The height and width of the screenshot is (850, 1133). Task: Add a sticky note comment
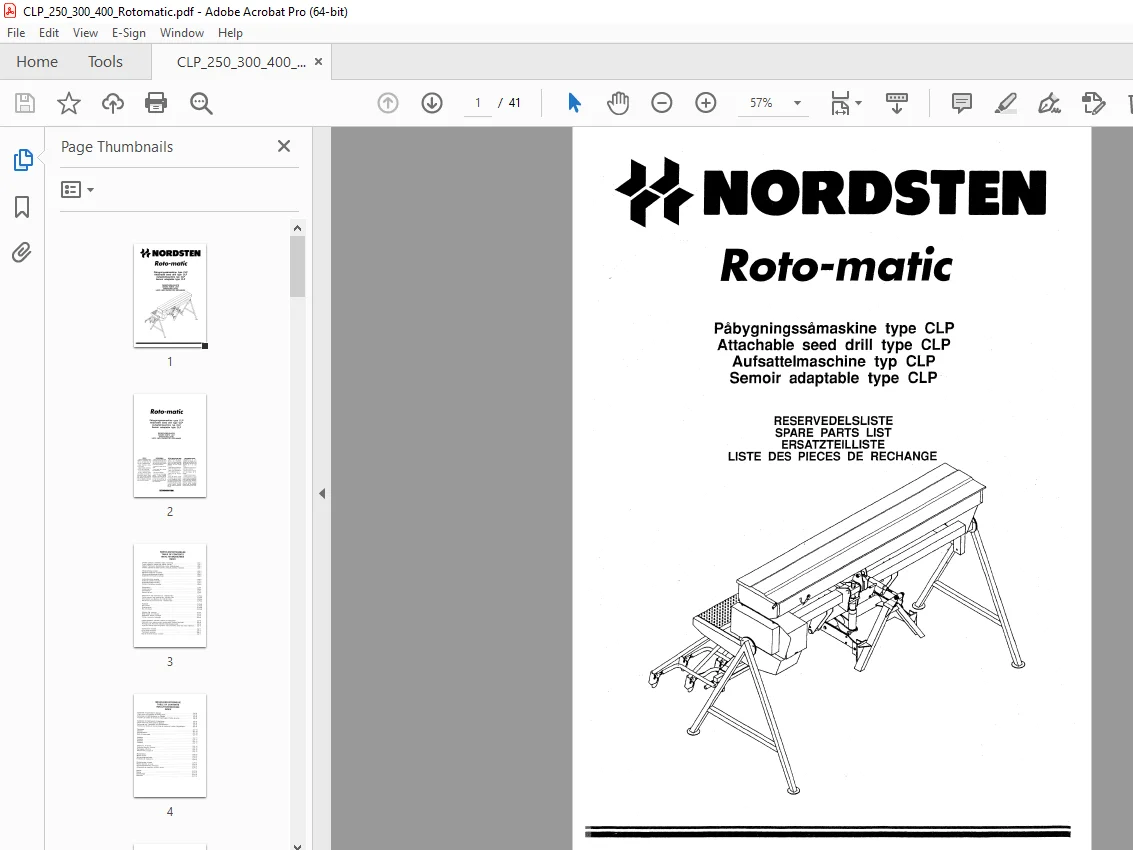click(x=962, y=103)
